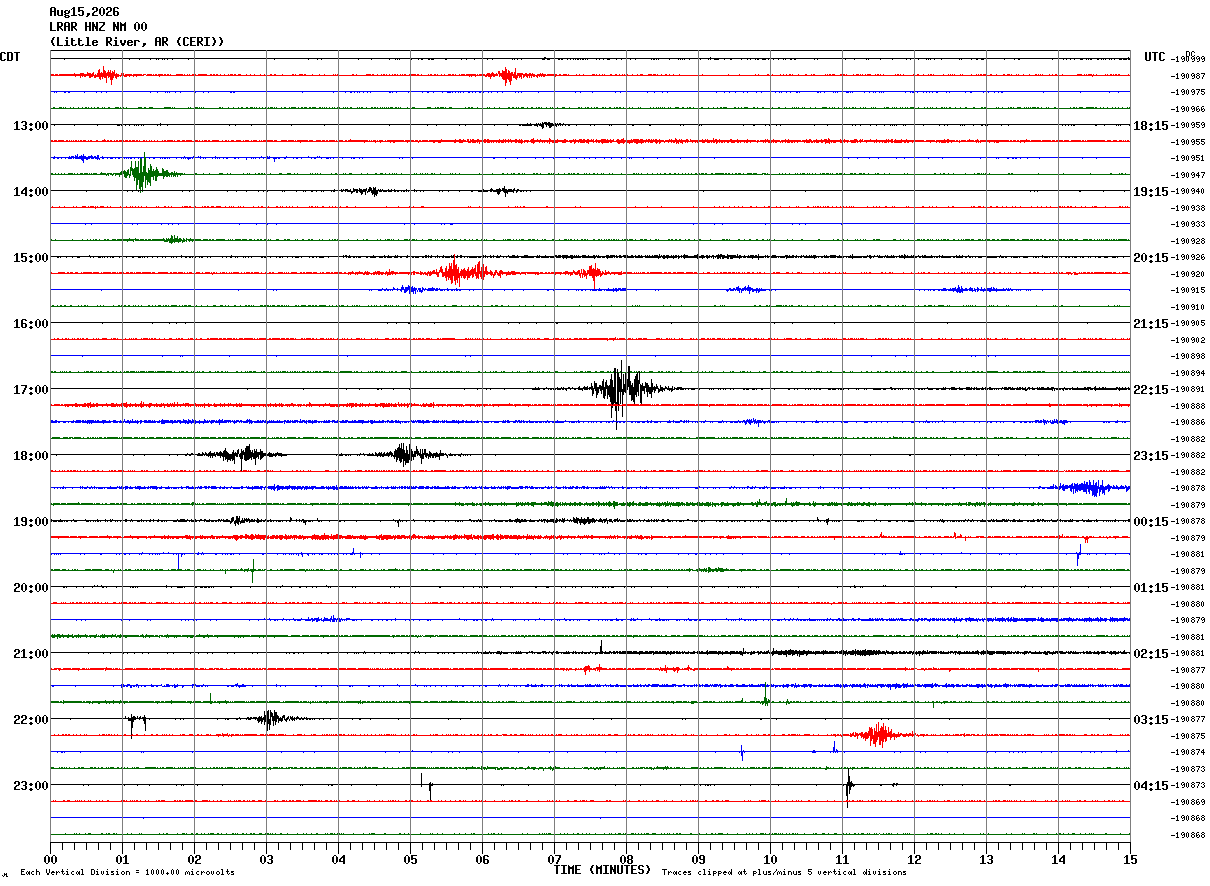Click the TIME (MINUTES) axis title
This screenshot has height=886, width=1210.
click(x=602, y=870)
